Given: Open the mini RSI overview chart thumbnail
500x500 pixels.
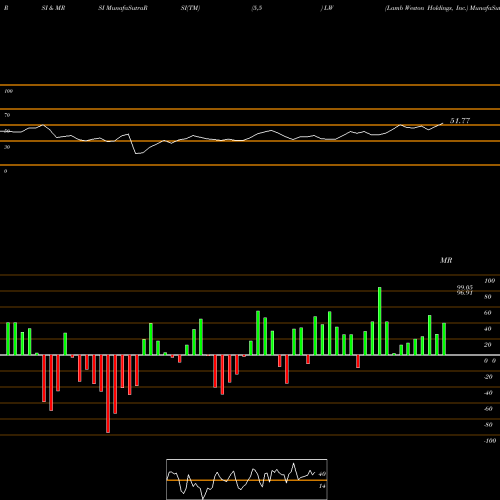Looking at the screenshot, I should coord(247,479).
